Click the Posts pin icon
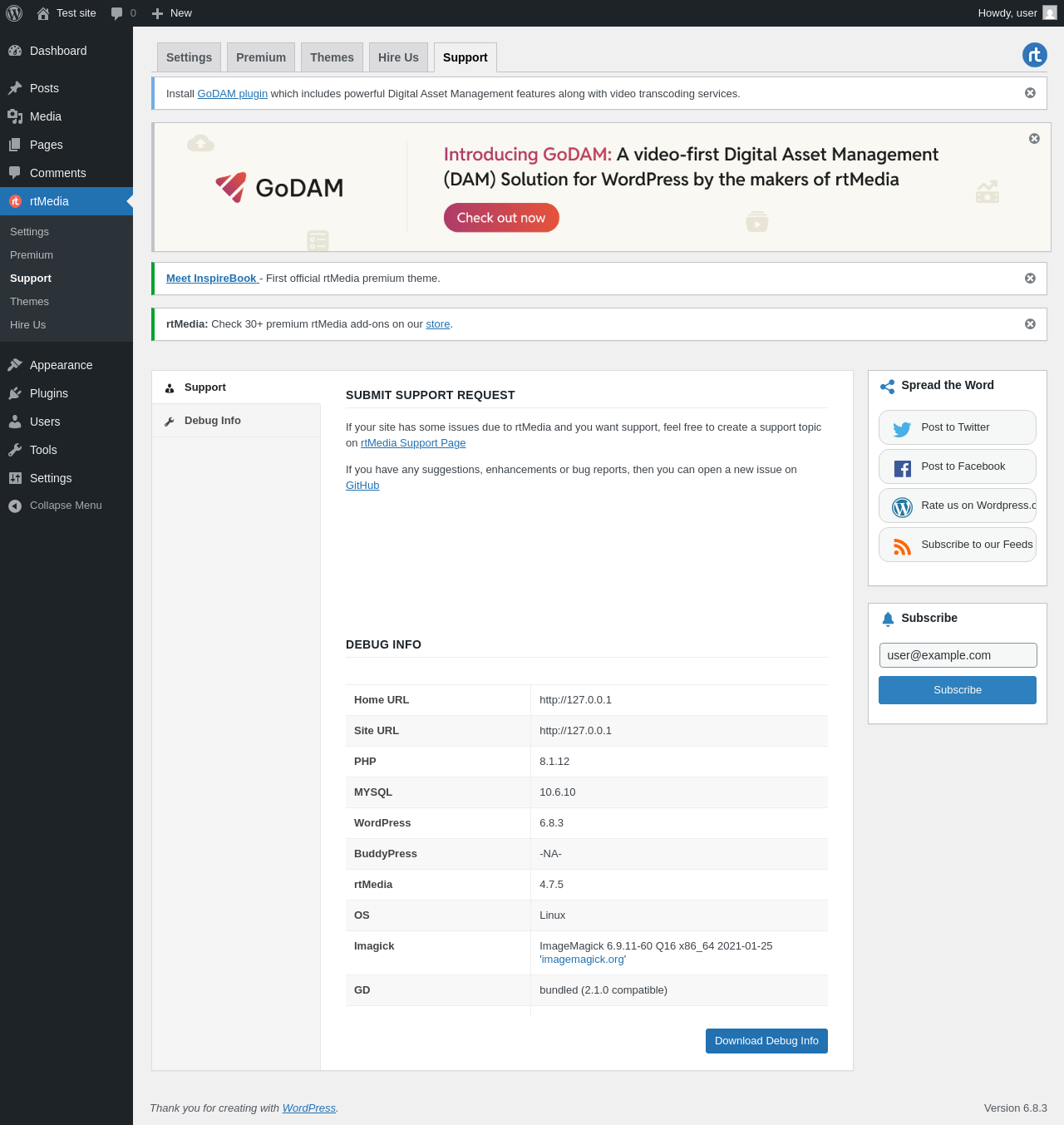Screen dimensions: 1064x1125 point(15,88)
